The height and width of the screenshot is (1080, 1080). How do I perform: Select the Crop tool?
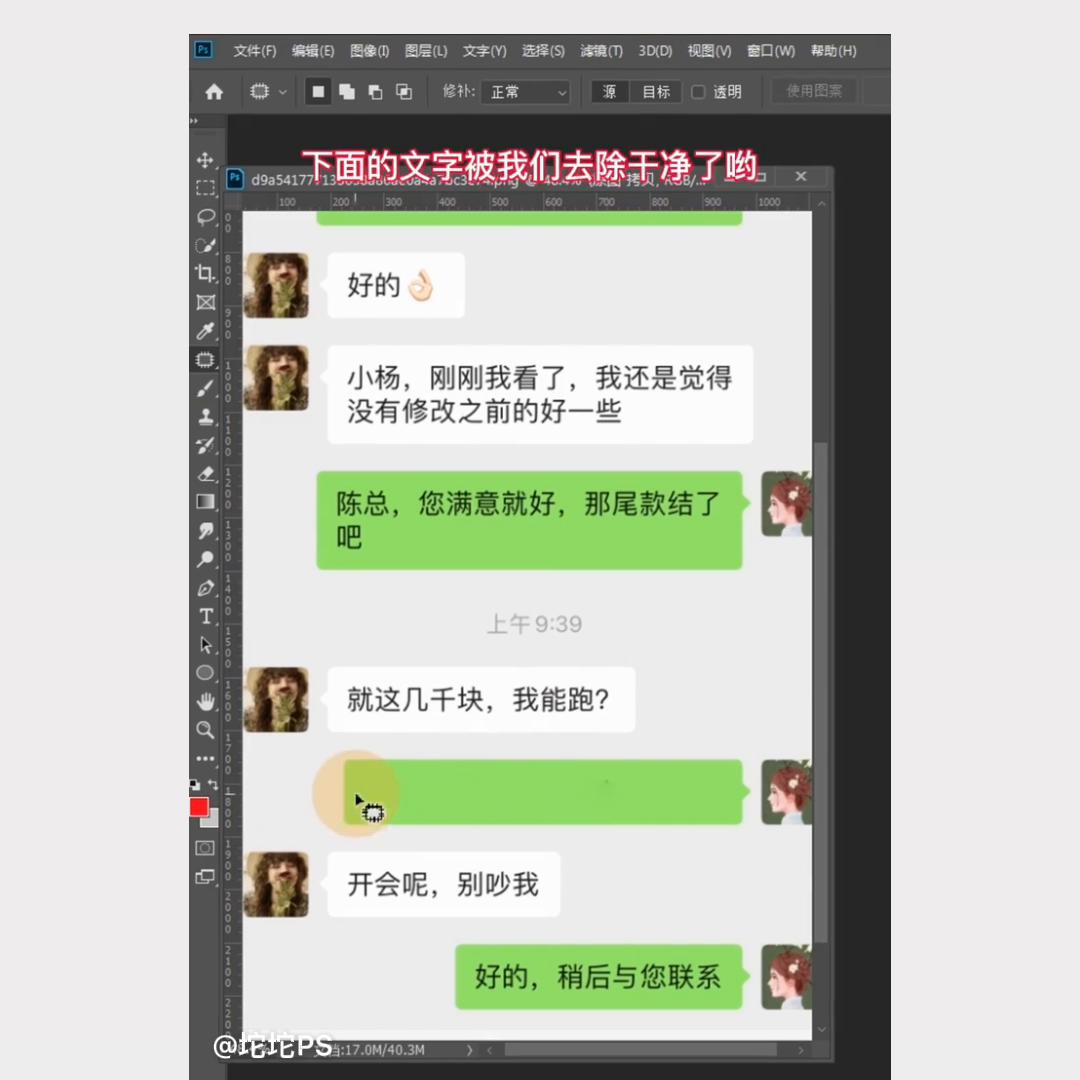(x=205, y=274)
